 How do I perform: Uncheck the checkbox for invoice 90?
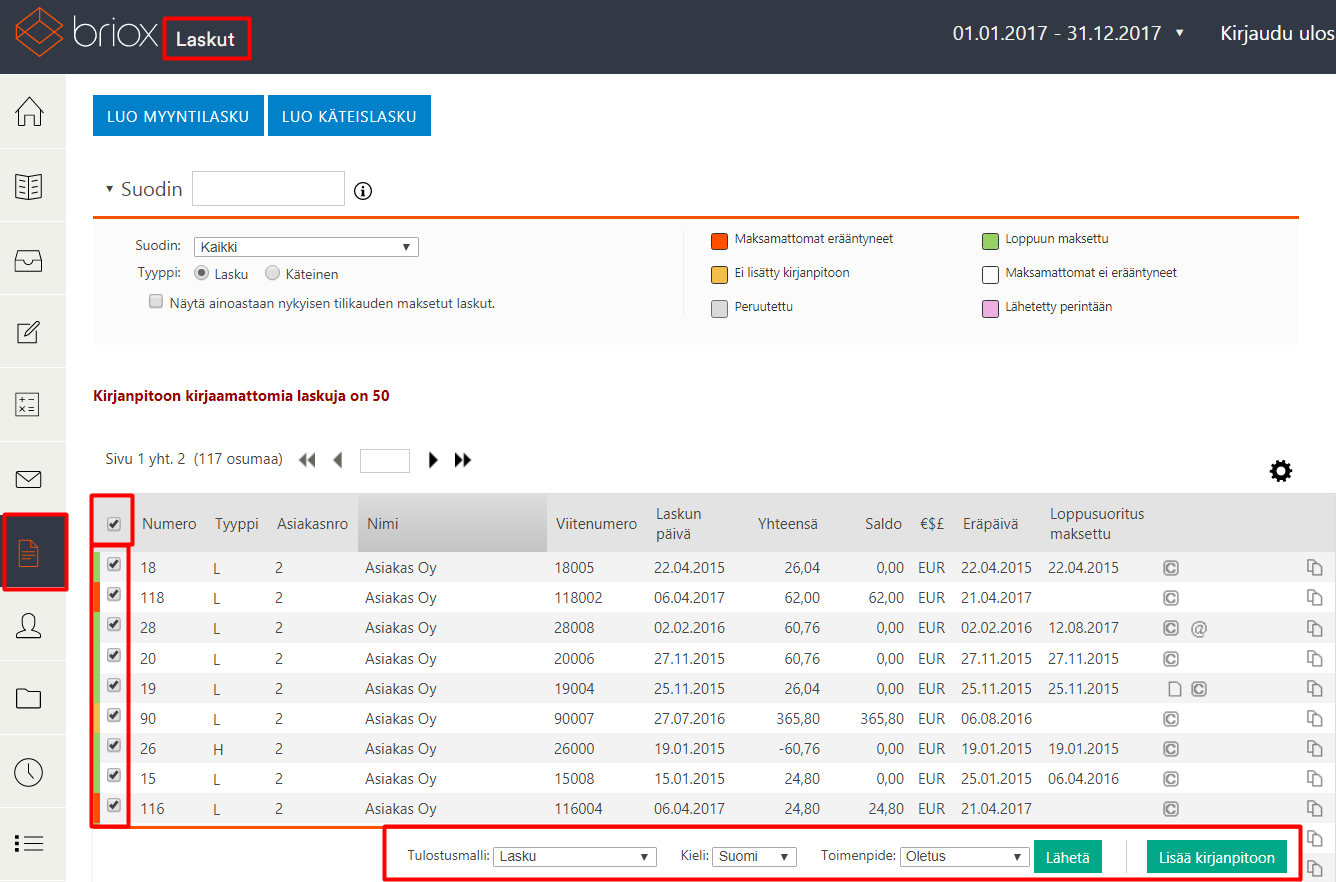[x=114, y=715]
